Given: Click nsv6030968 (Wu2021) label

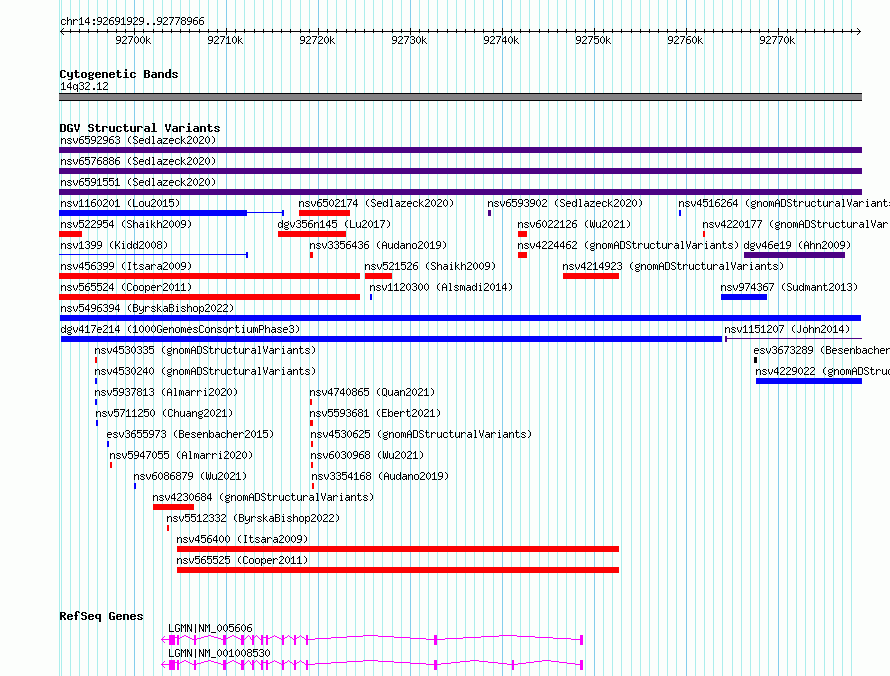Looking at the screenshot, I should point(367,455).
